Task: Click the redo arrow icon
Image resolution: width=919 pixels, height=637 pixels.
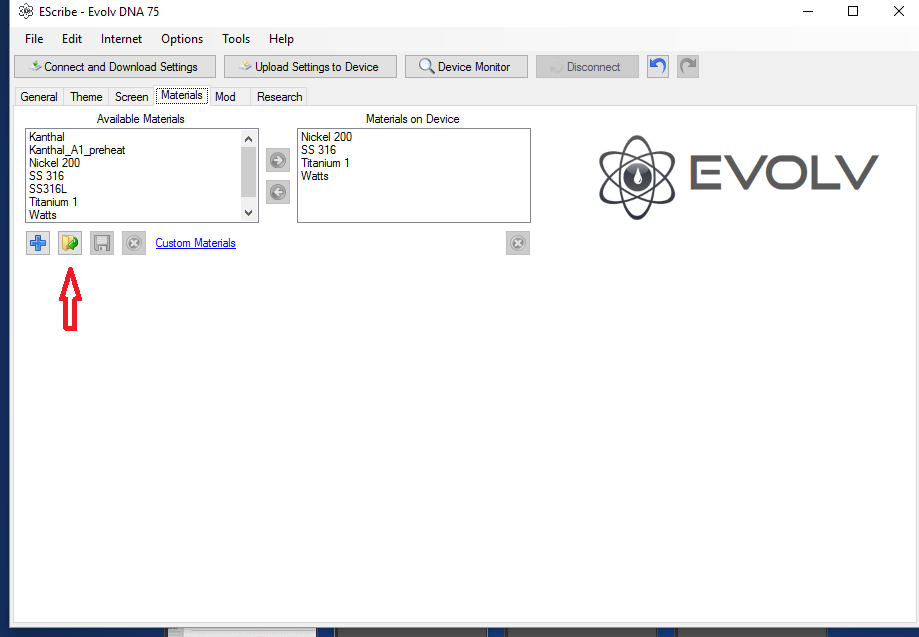Action: pyautogui.click(x=688, y=67)
